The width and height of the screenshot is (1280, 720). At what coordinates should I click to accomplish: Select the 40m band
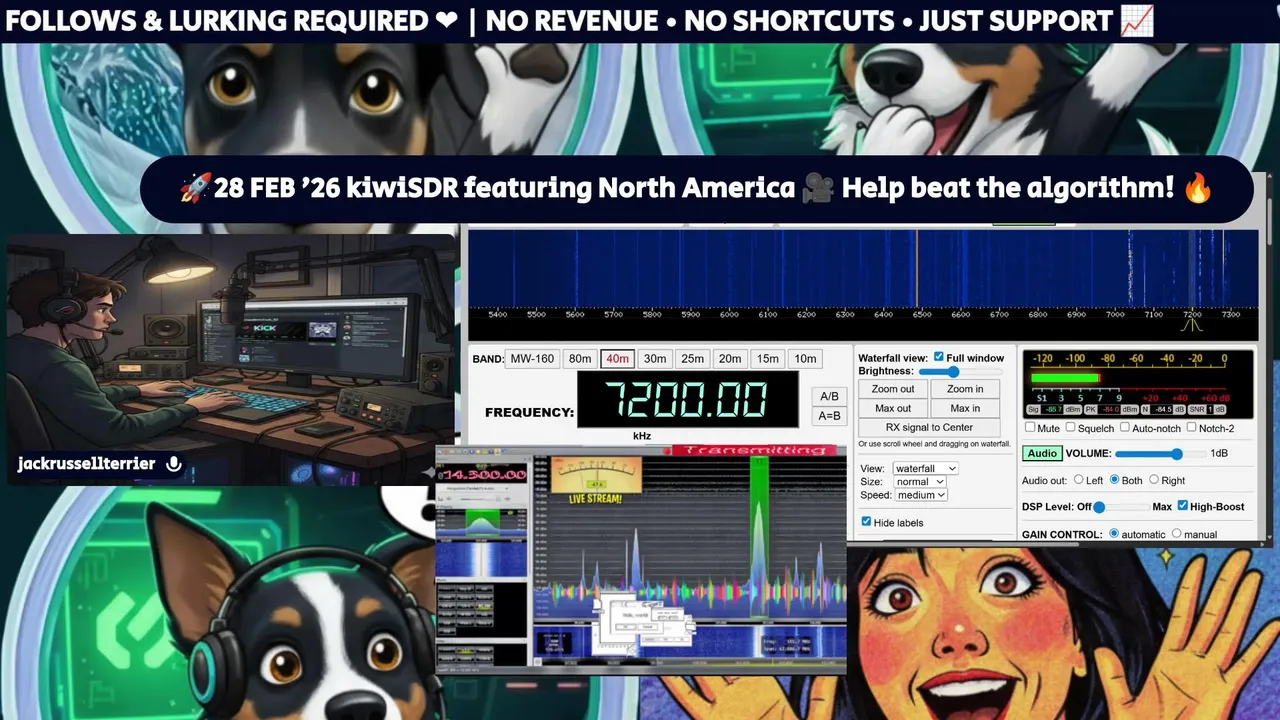[617, 358]
